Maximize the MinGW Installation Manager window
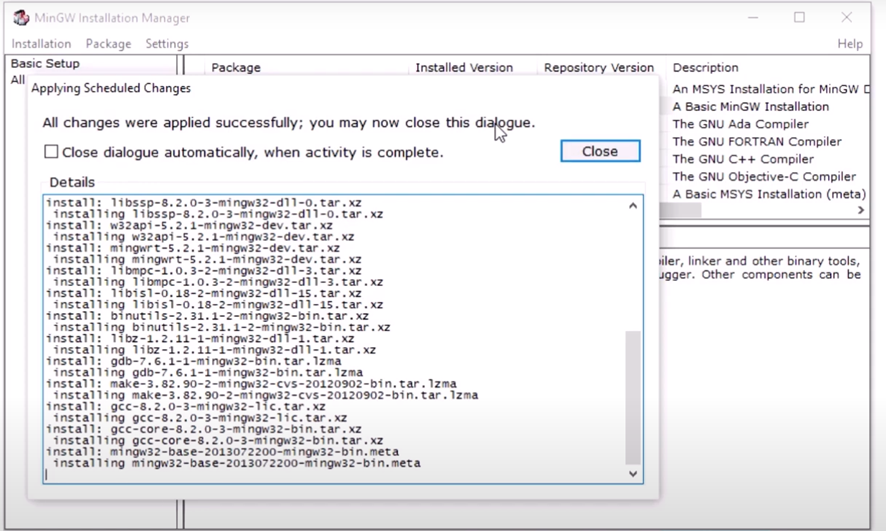This screenshot has height=531, width=886. tap(799, 18)
